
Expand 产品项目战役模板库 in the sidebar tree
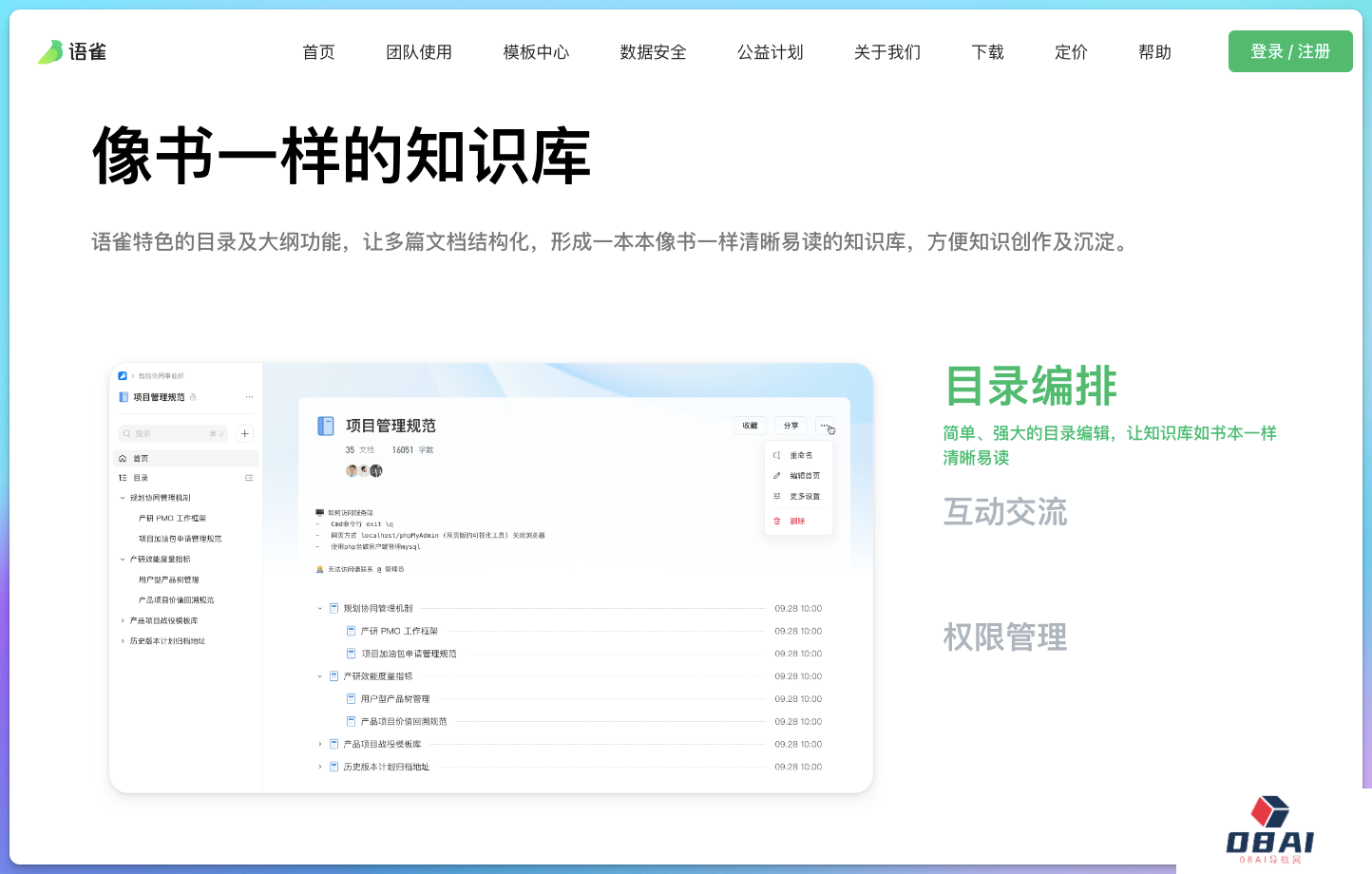123,620
